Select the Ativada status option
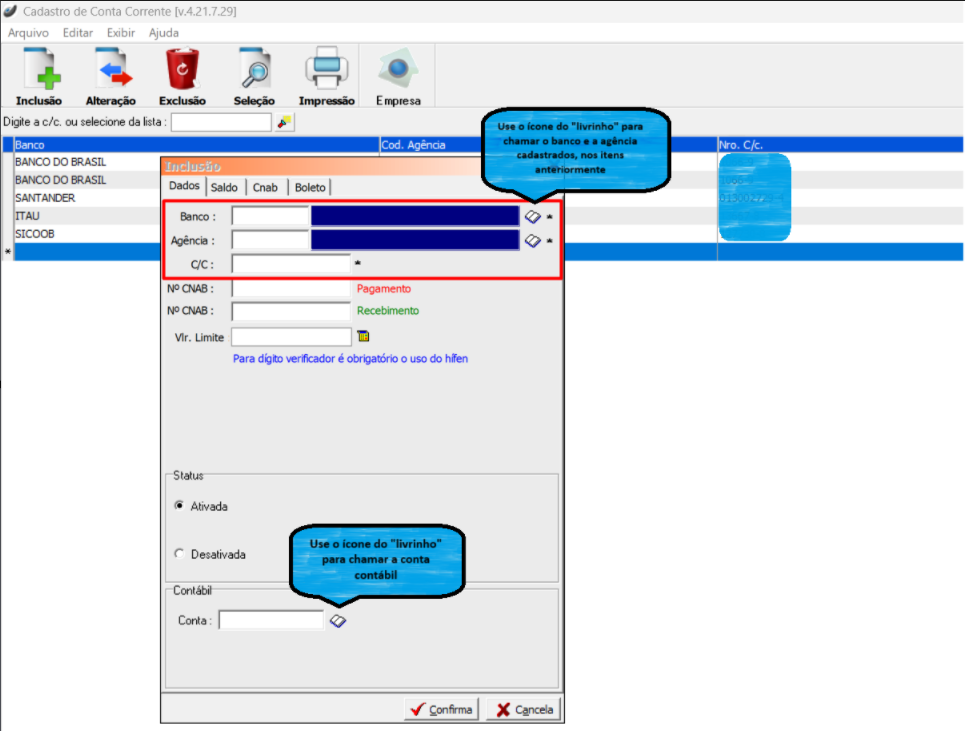 click(x=180, y=506)
